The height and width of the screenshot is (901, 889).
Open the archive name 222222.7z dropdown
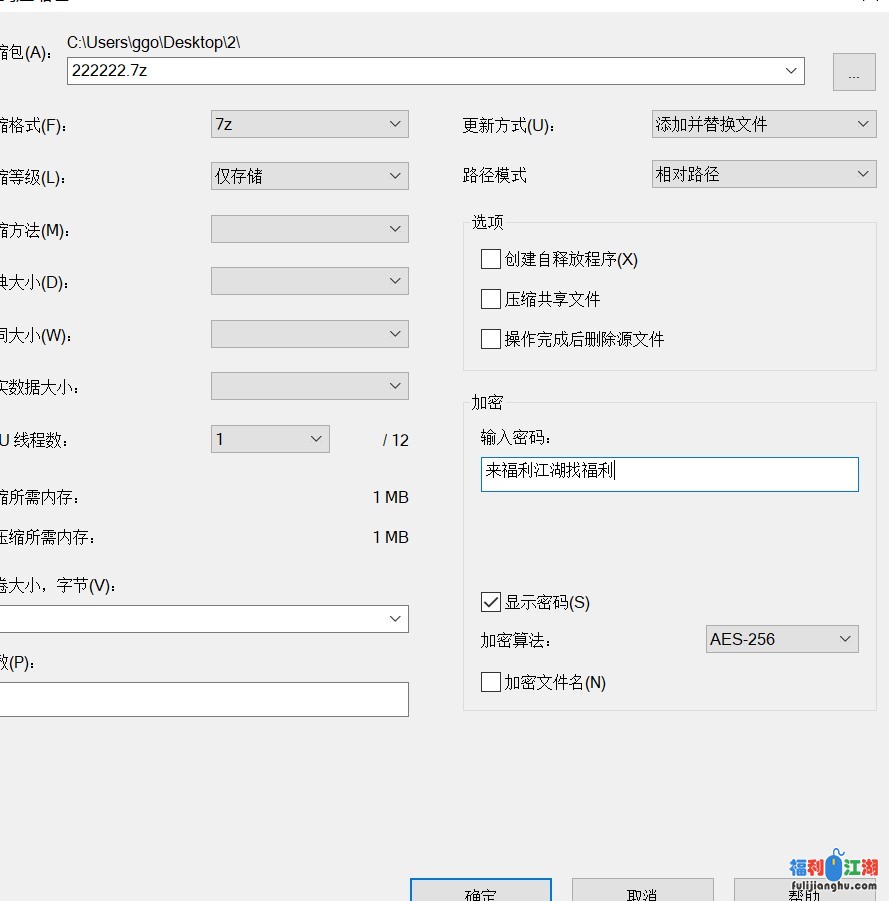tap(792, 71)
